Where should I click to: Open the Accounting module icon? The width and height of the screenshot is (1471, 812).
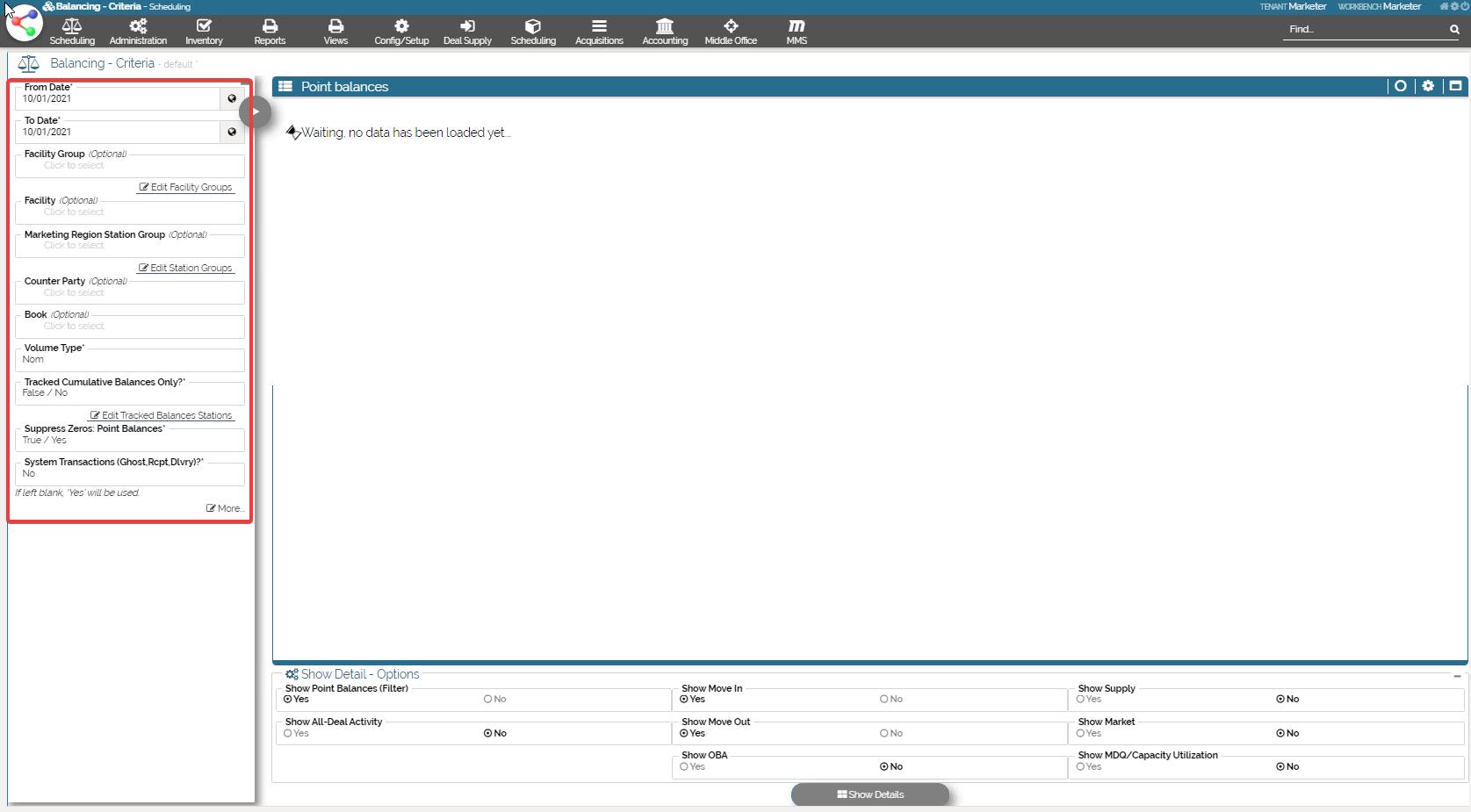(x=665, y=32)
